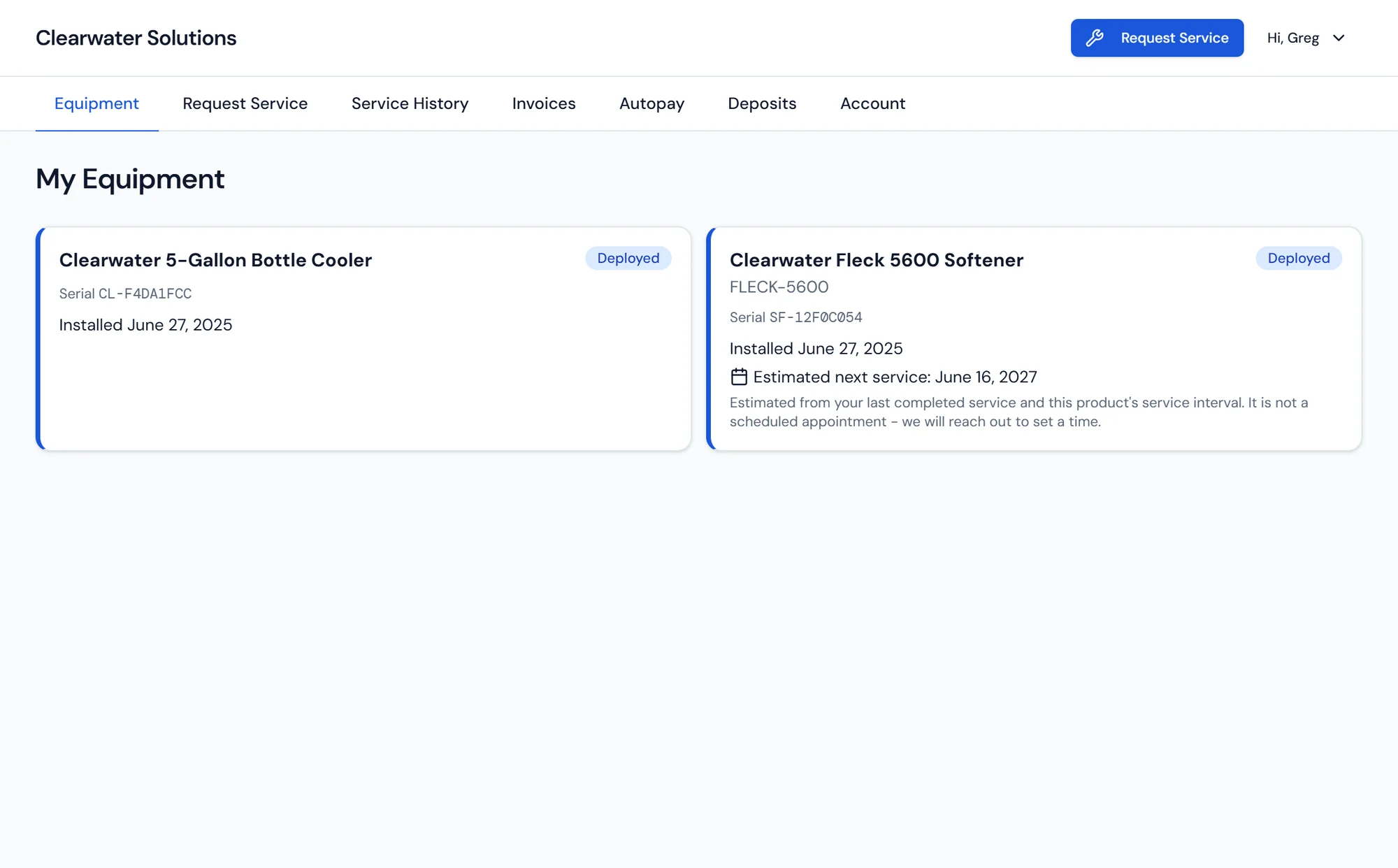Screen dimensions: 1398x868
Task: Open the Deposits tab
Action: [762, 103]
